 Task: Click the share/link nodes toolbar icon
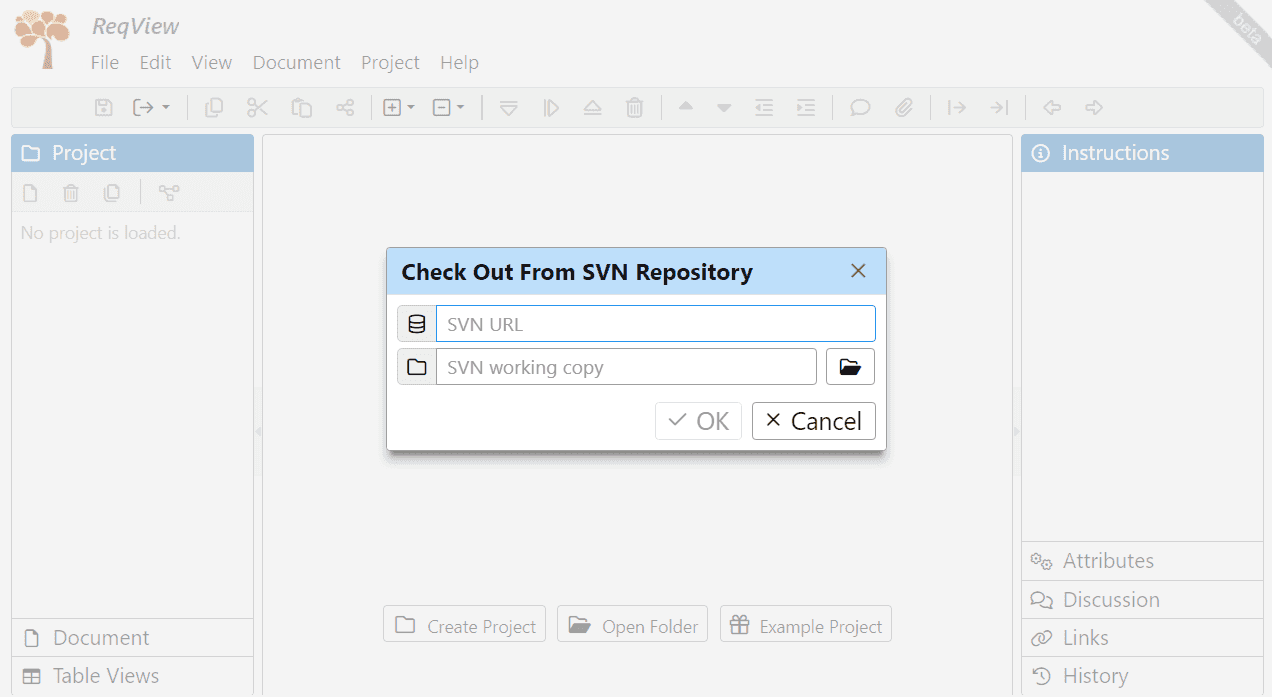345,107
